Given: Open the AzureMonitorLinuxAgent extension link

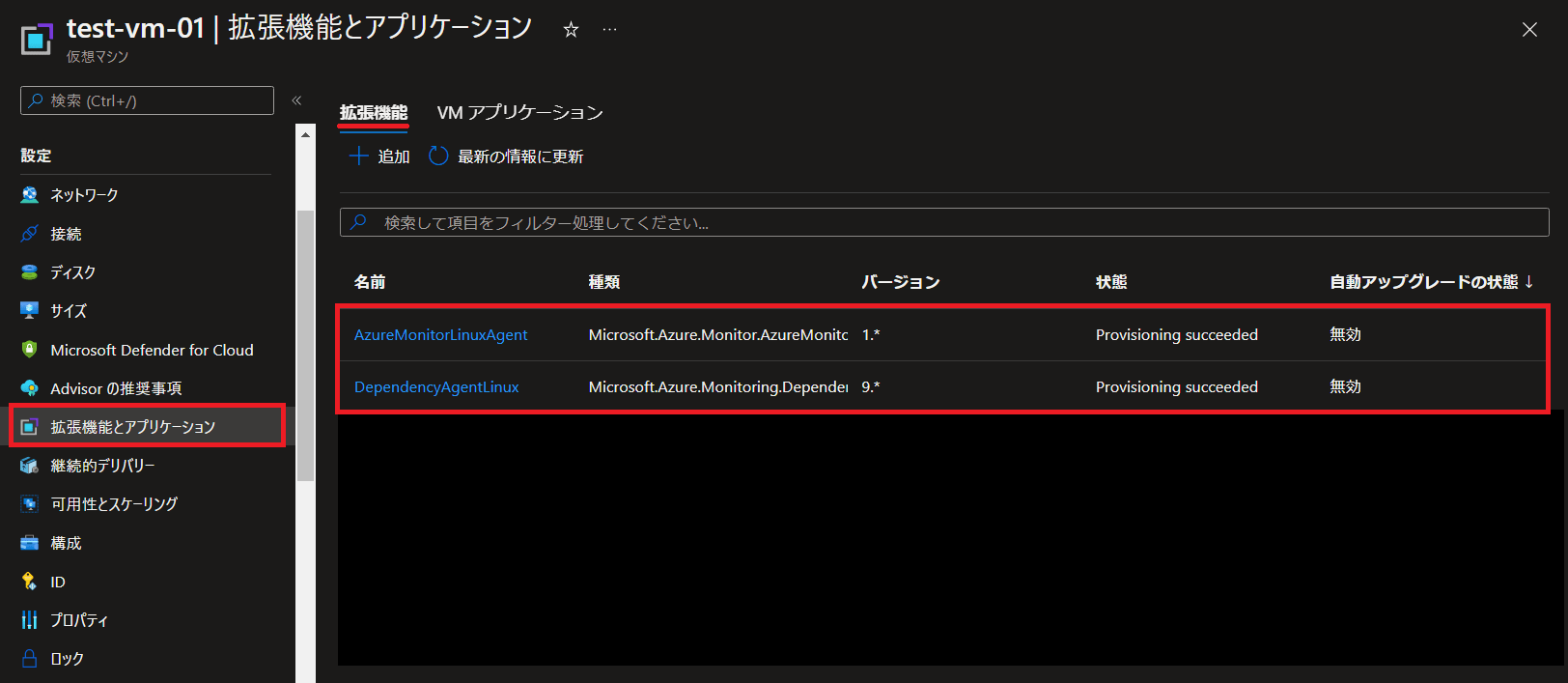Looking at the screenshot, I should (x=440, y=335).
